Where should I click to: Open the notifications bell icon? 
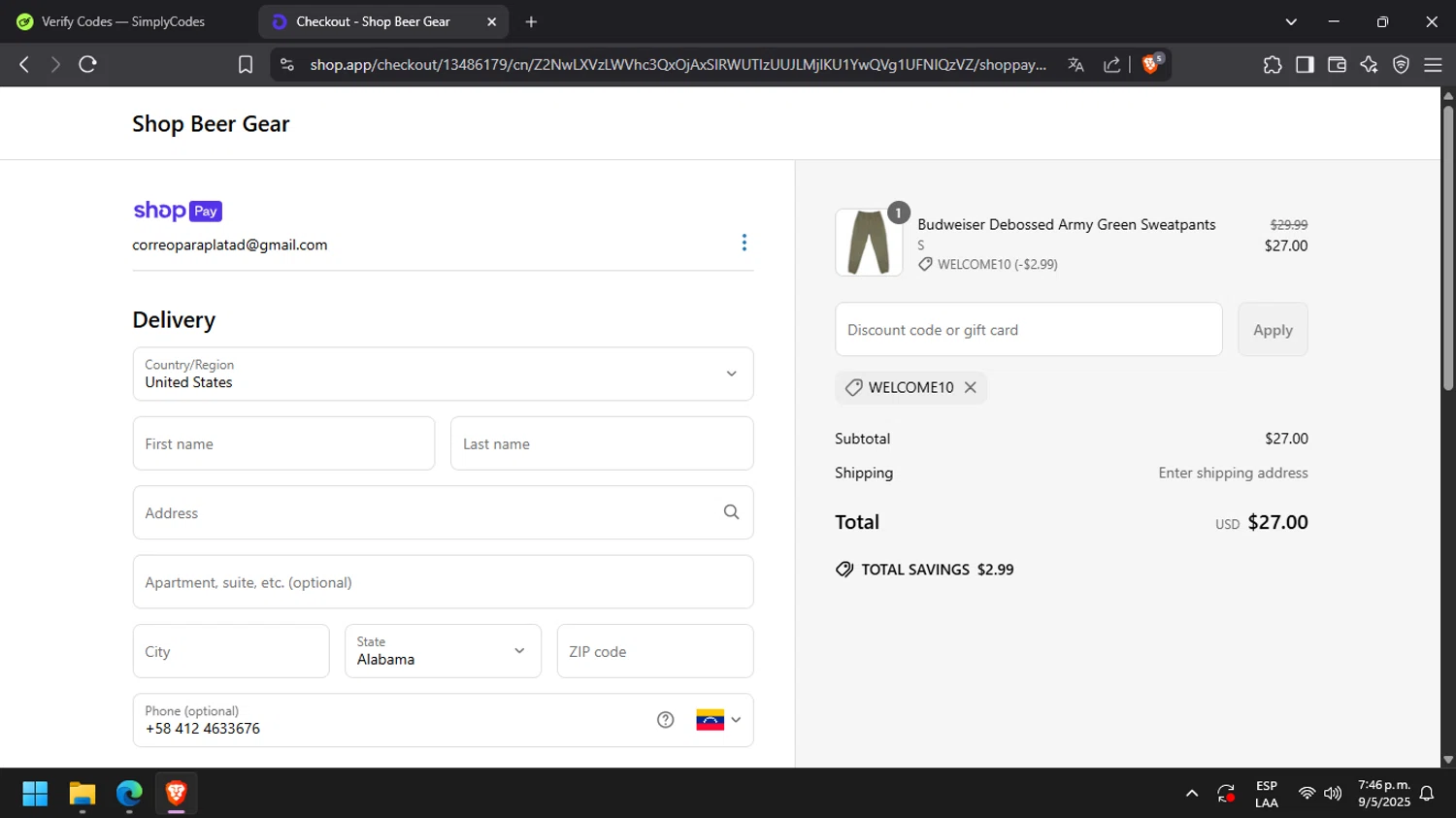coord(1427,794)
